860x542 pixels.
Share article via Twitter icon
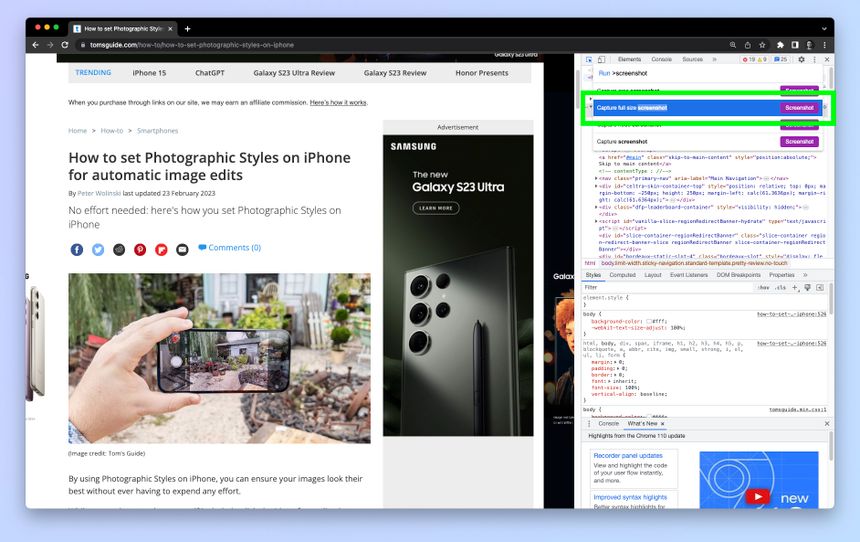[x=98, y=249]
